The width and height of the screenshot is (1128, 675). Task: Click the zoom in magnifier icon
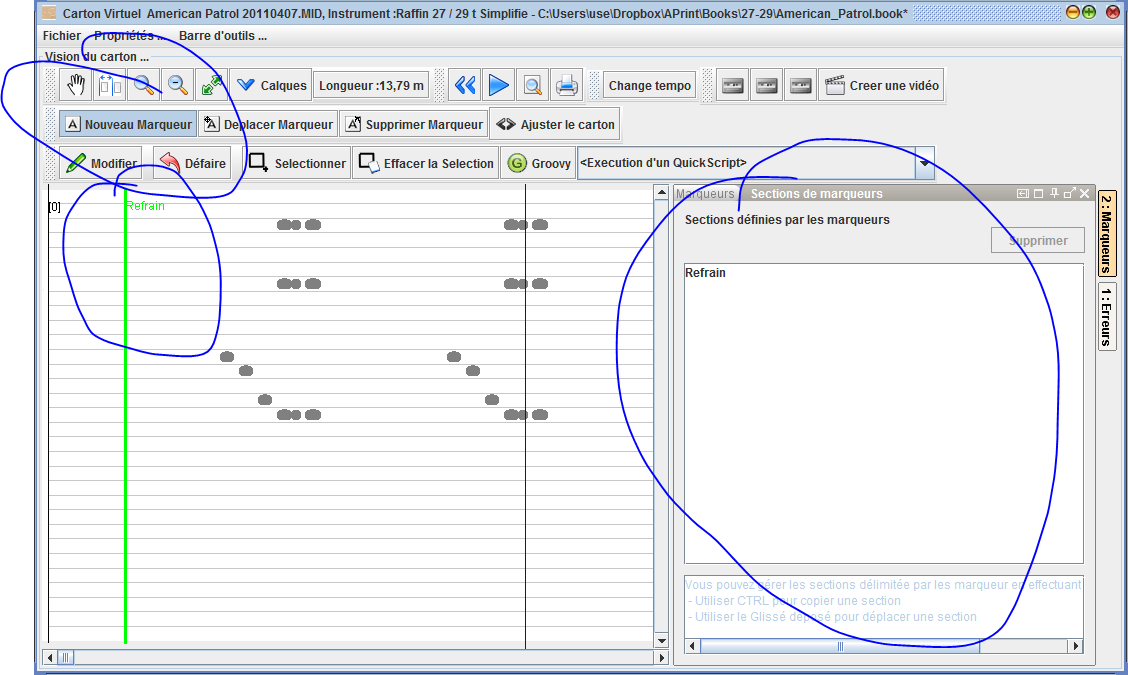click(144, 86)
